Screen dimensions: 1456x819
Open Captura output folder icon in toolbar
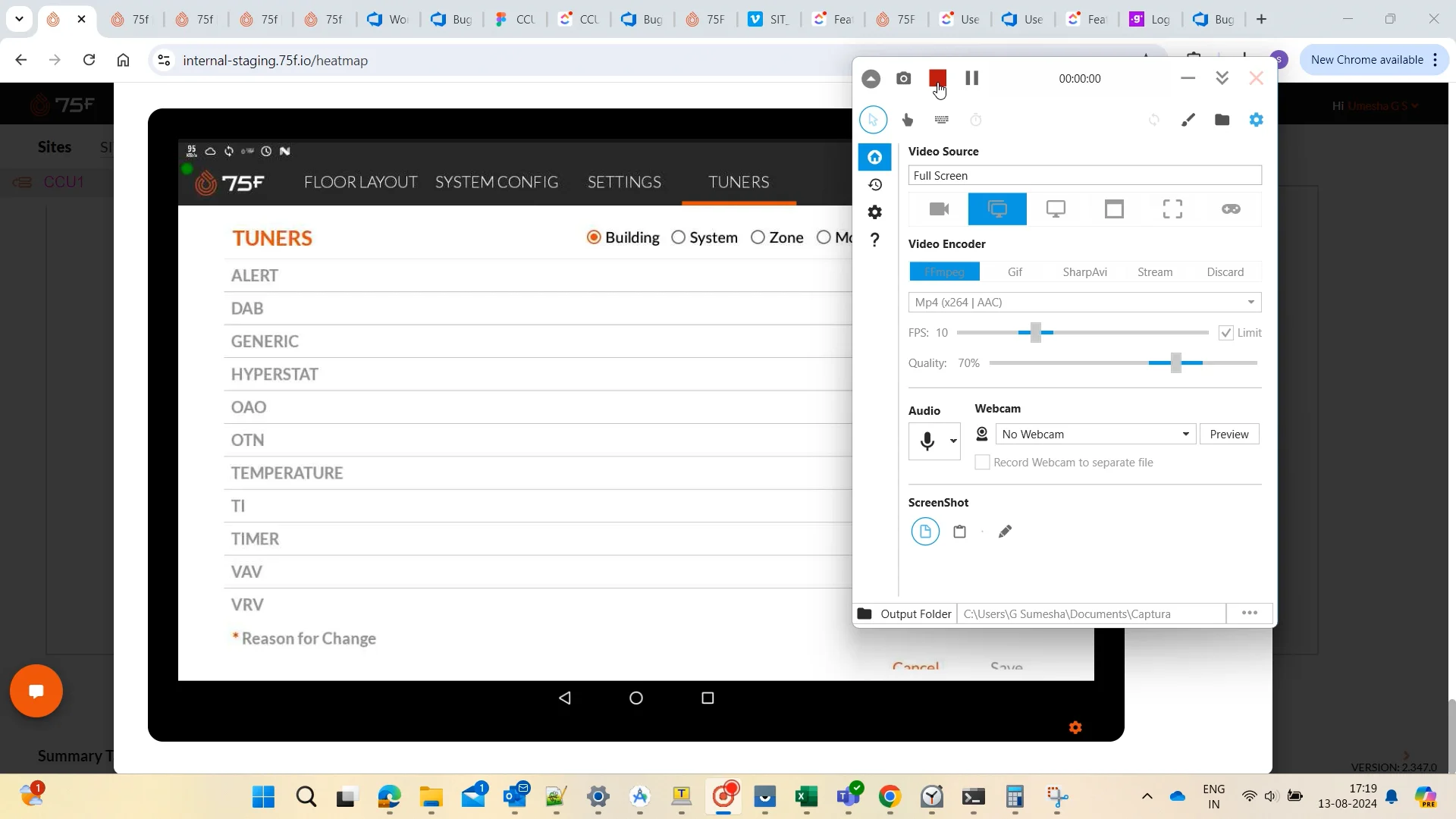pyautogui.click(x=1222, y=120)
